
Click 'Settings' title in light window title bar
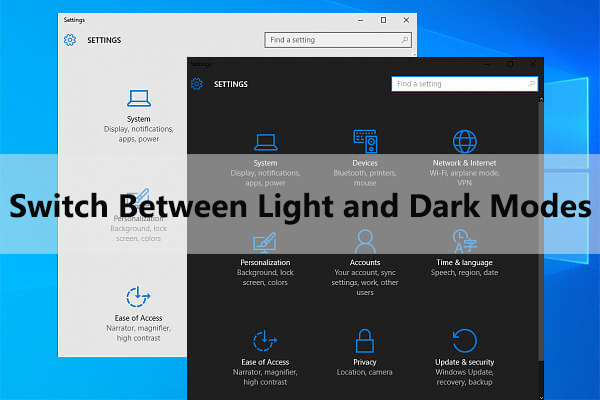(x=74, y=20)
